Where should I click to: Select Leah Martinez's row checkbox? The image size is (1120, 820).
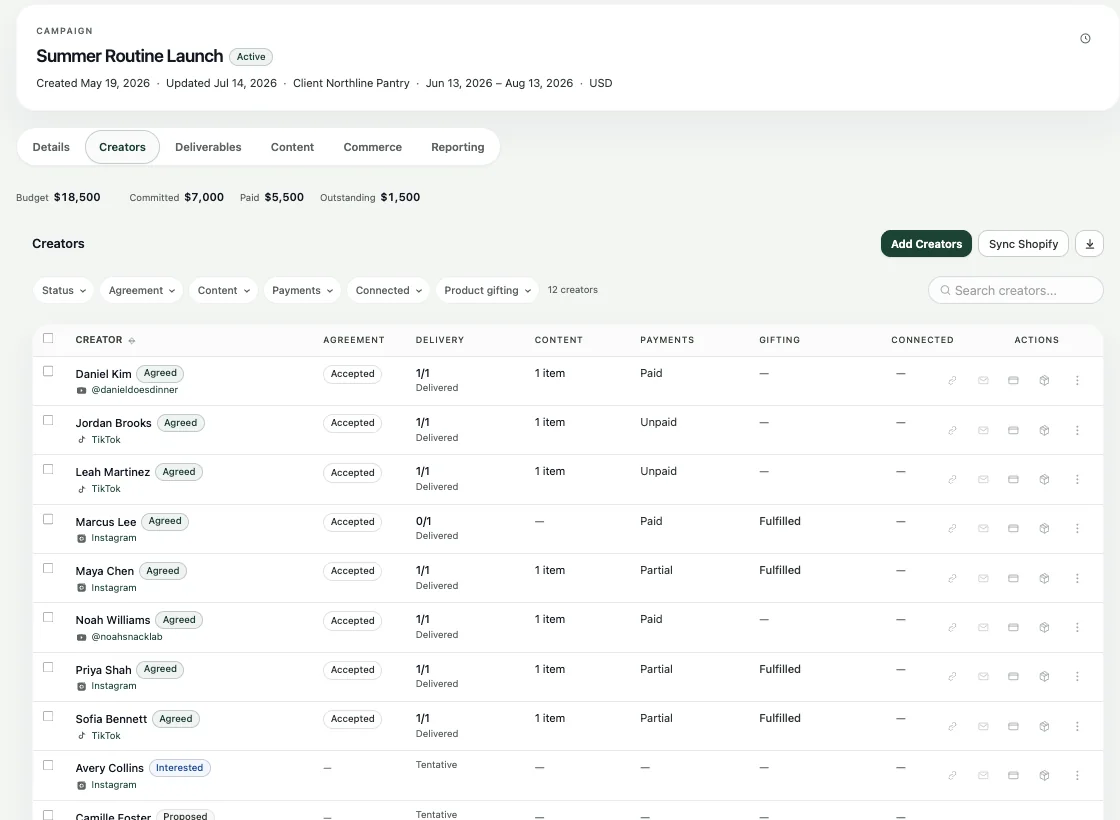(48, 469)
